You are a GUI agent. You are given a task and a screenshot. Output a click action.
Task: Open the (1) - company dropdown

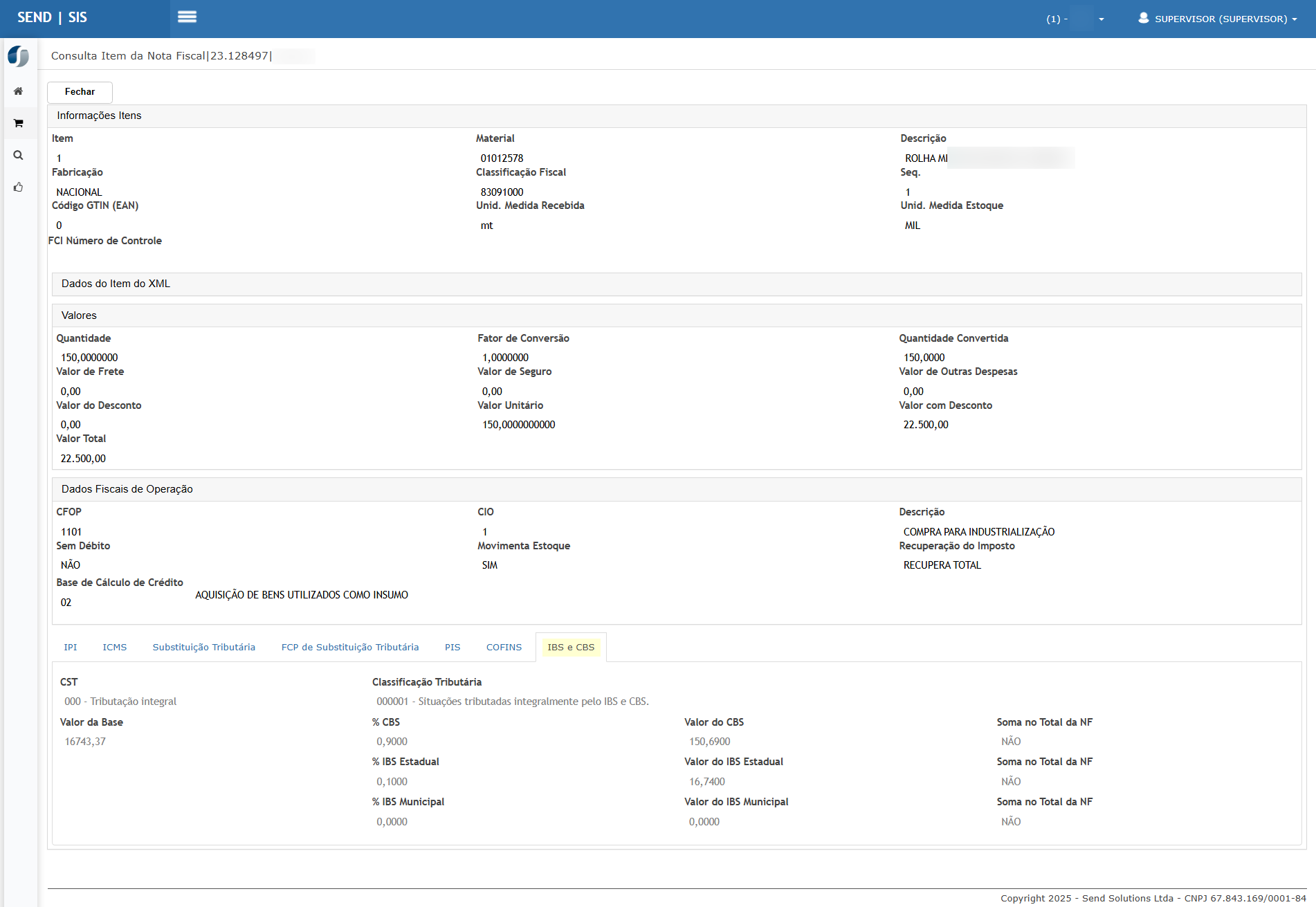pos(1075,19)
